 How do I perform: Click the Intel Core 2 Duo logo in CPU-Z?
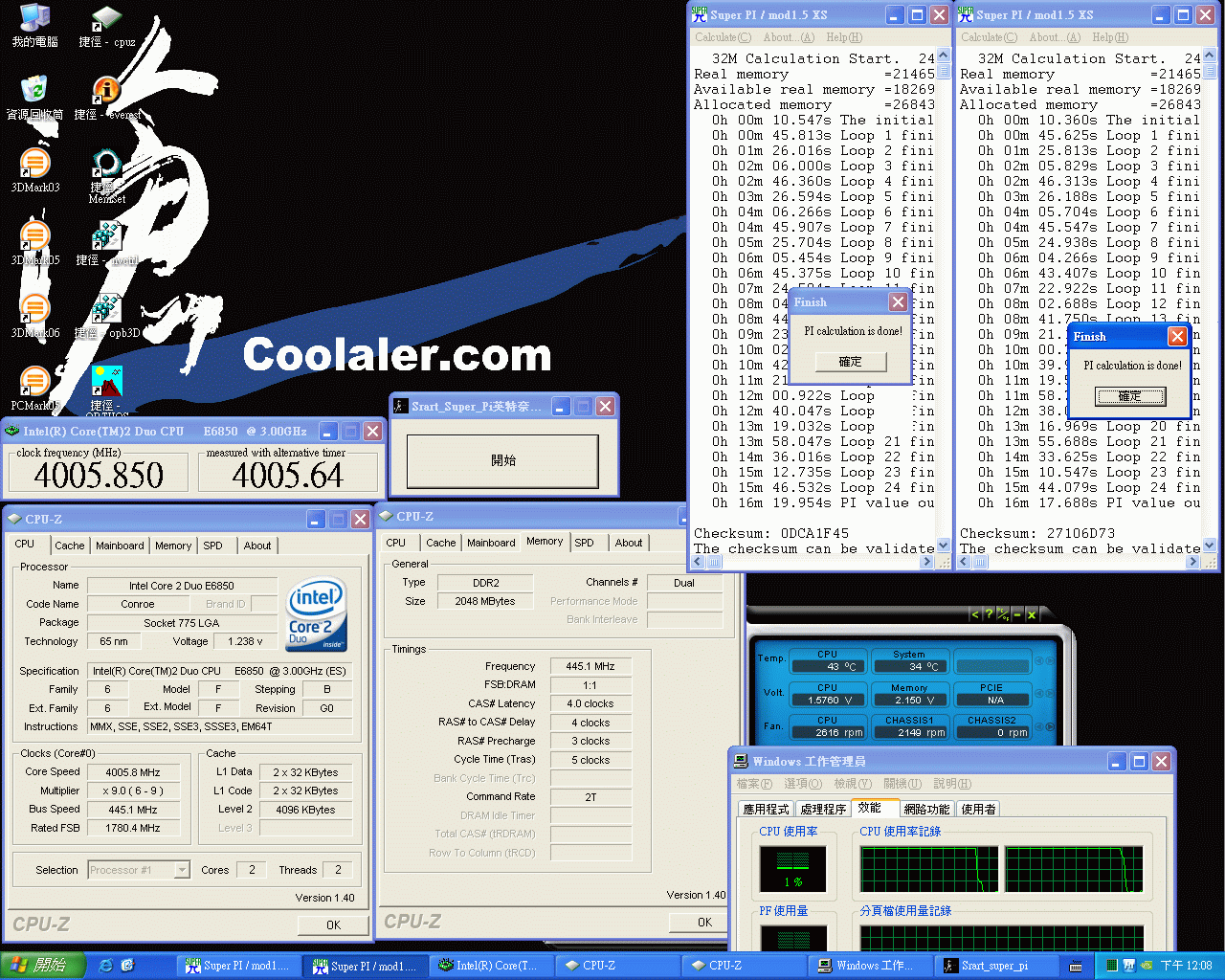pos(317,614)
